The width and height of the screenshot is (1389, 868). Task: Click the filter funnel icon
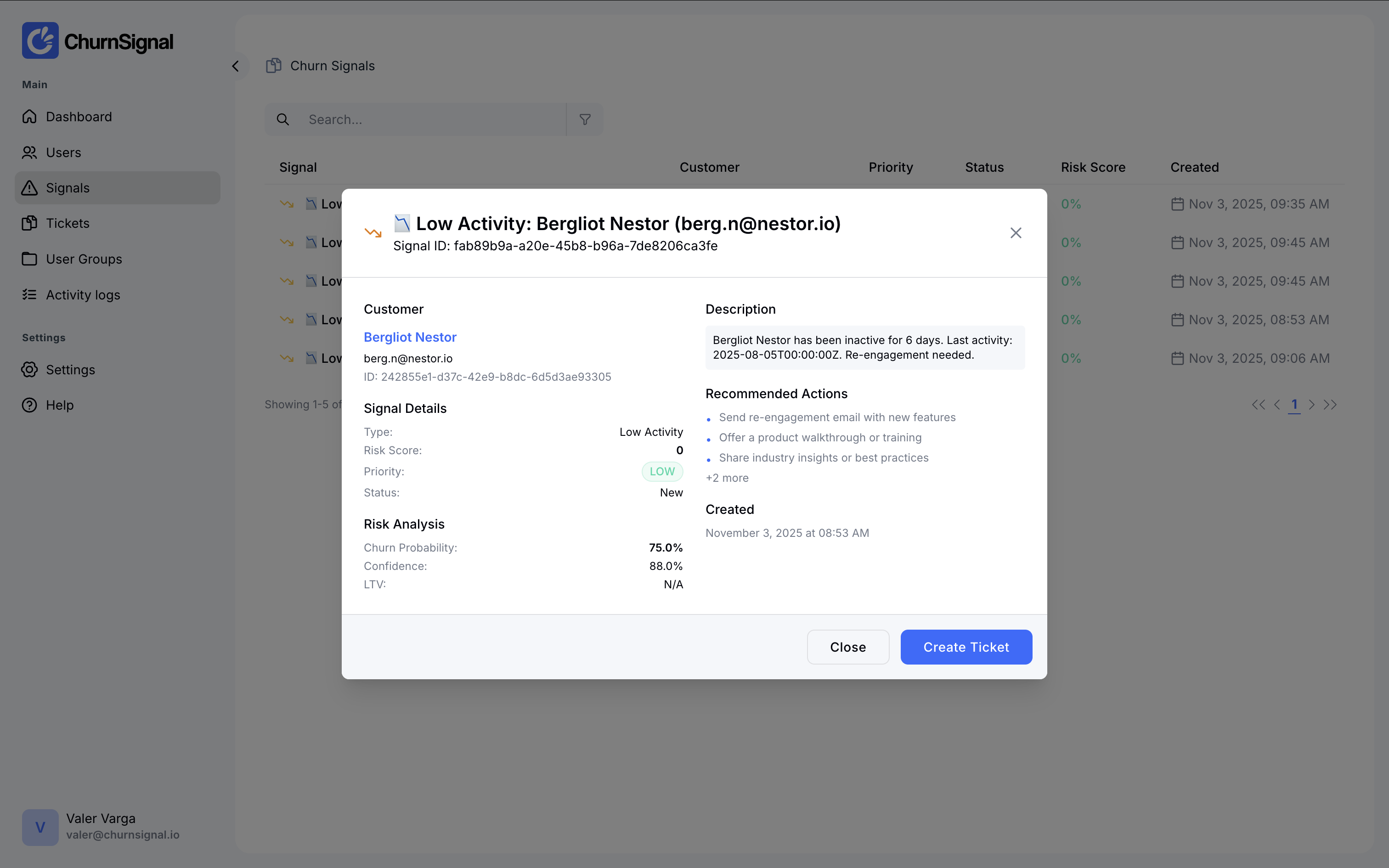(x=585, y=119)
